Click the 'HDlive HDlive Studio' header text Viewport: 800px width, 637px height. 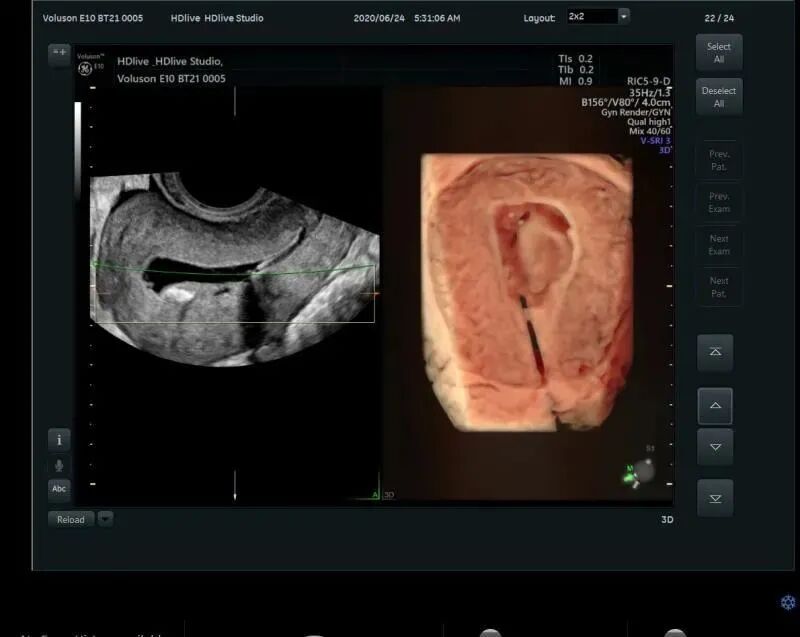tap(217, 18)
